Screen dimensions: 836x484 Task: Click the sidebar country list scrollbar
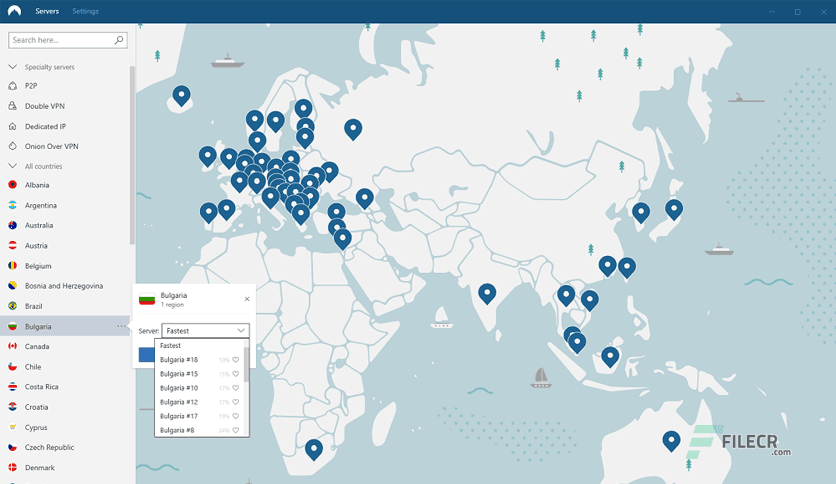point(132,155)
